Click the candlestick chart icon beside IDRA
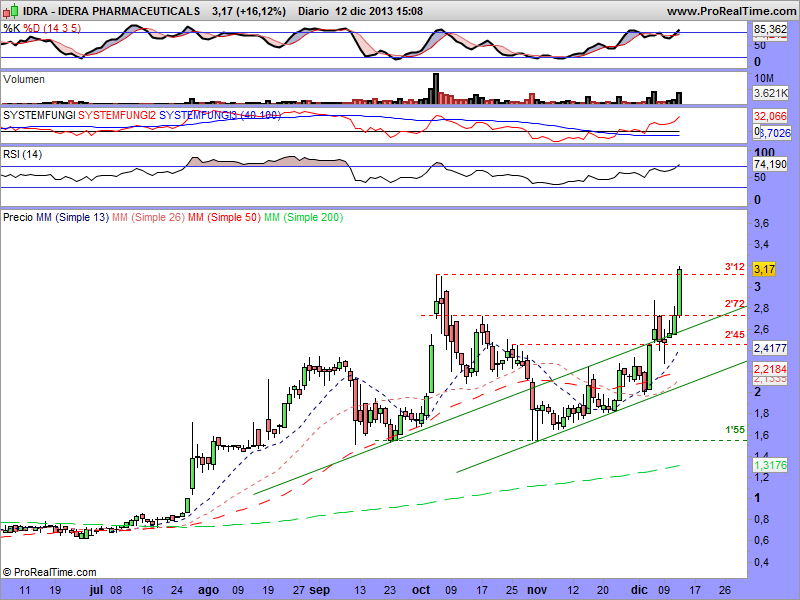800x600 pixels. tap(10, 10)
